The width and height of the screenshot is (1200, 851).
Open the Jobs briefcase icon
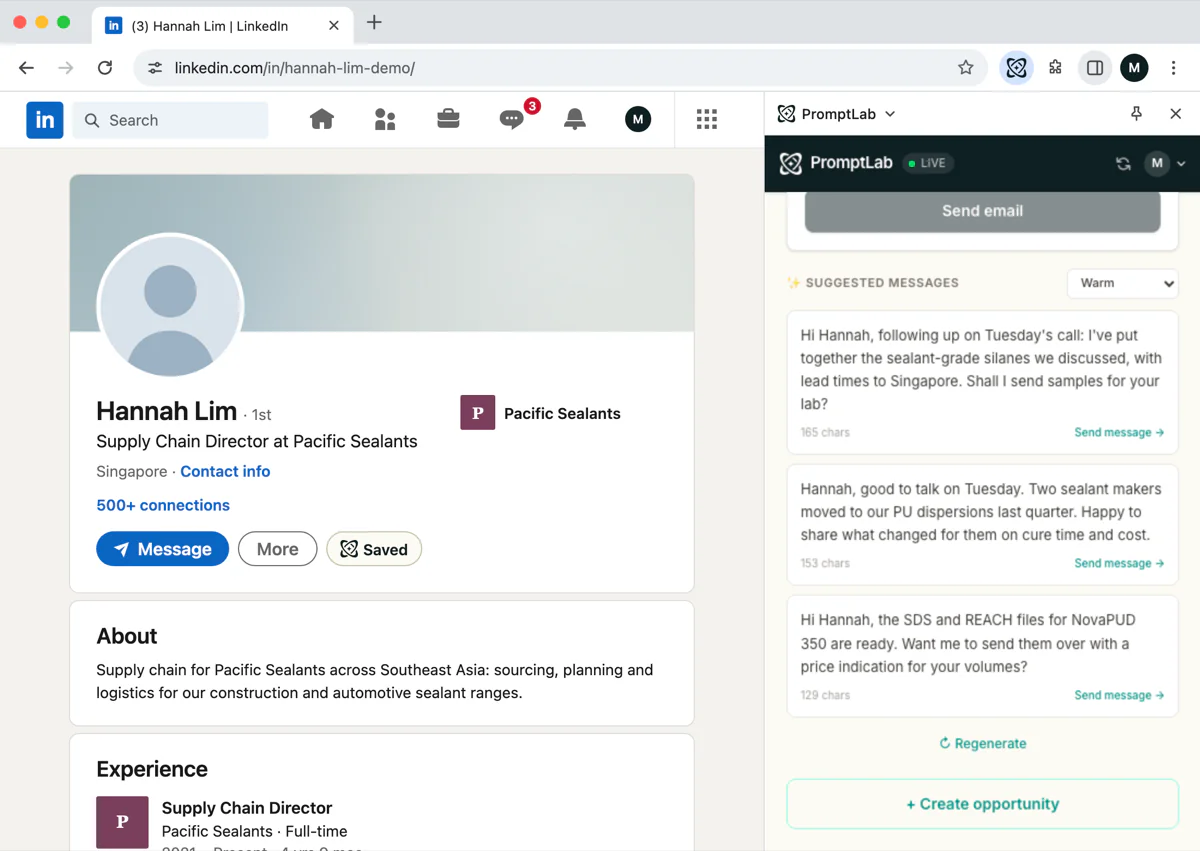(x=448, y=120)
